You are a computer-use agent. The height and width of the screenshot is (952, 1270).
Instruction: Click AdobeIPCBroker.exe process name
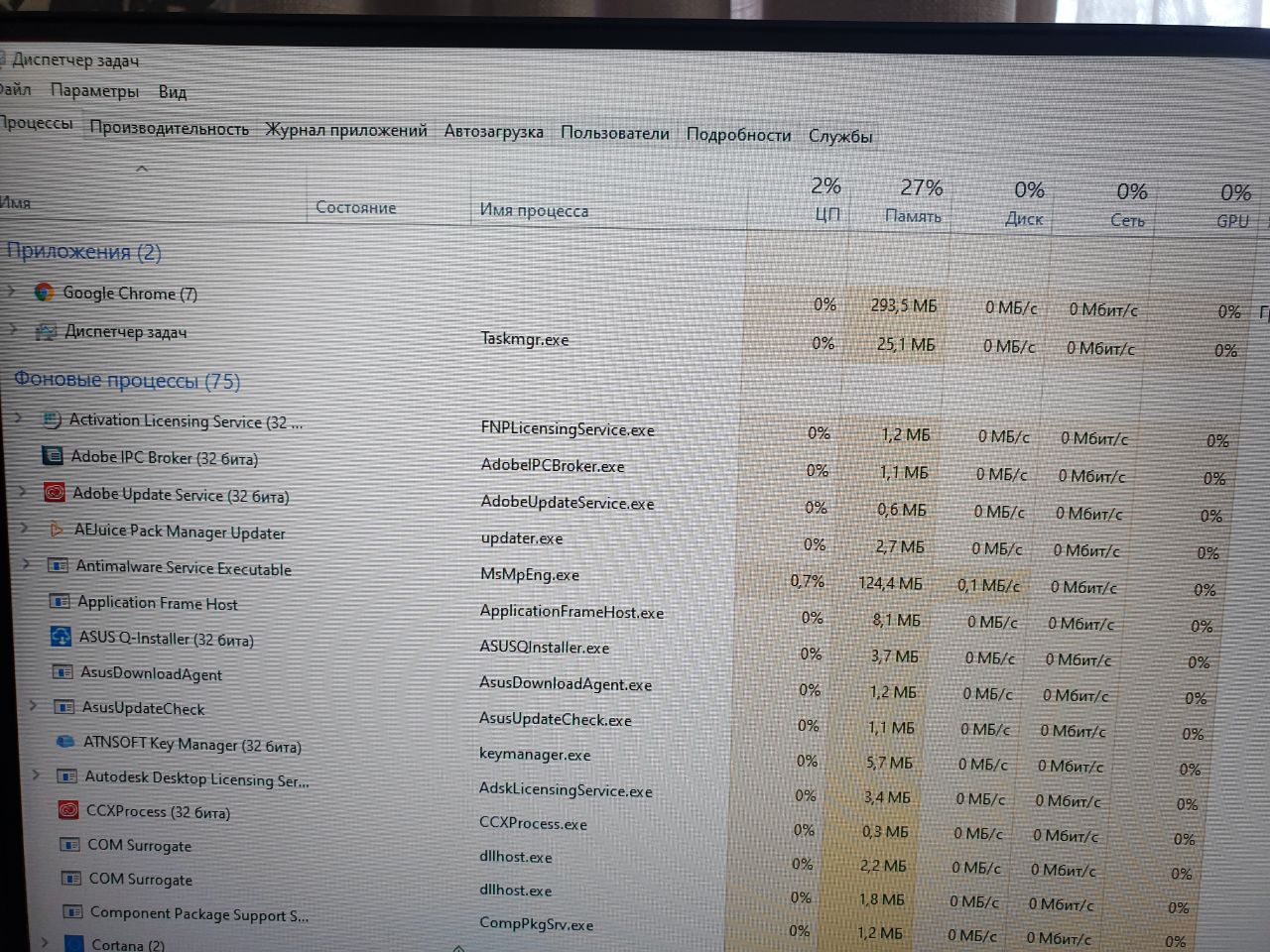553,465
